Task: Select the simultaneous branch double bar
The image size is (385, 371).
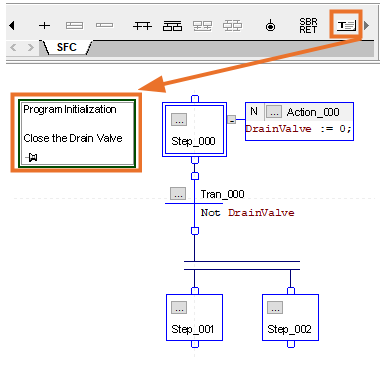Action: pyautogui.click(x=242, y=265)
